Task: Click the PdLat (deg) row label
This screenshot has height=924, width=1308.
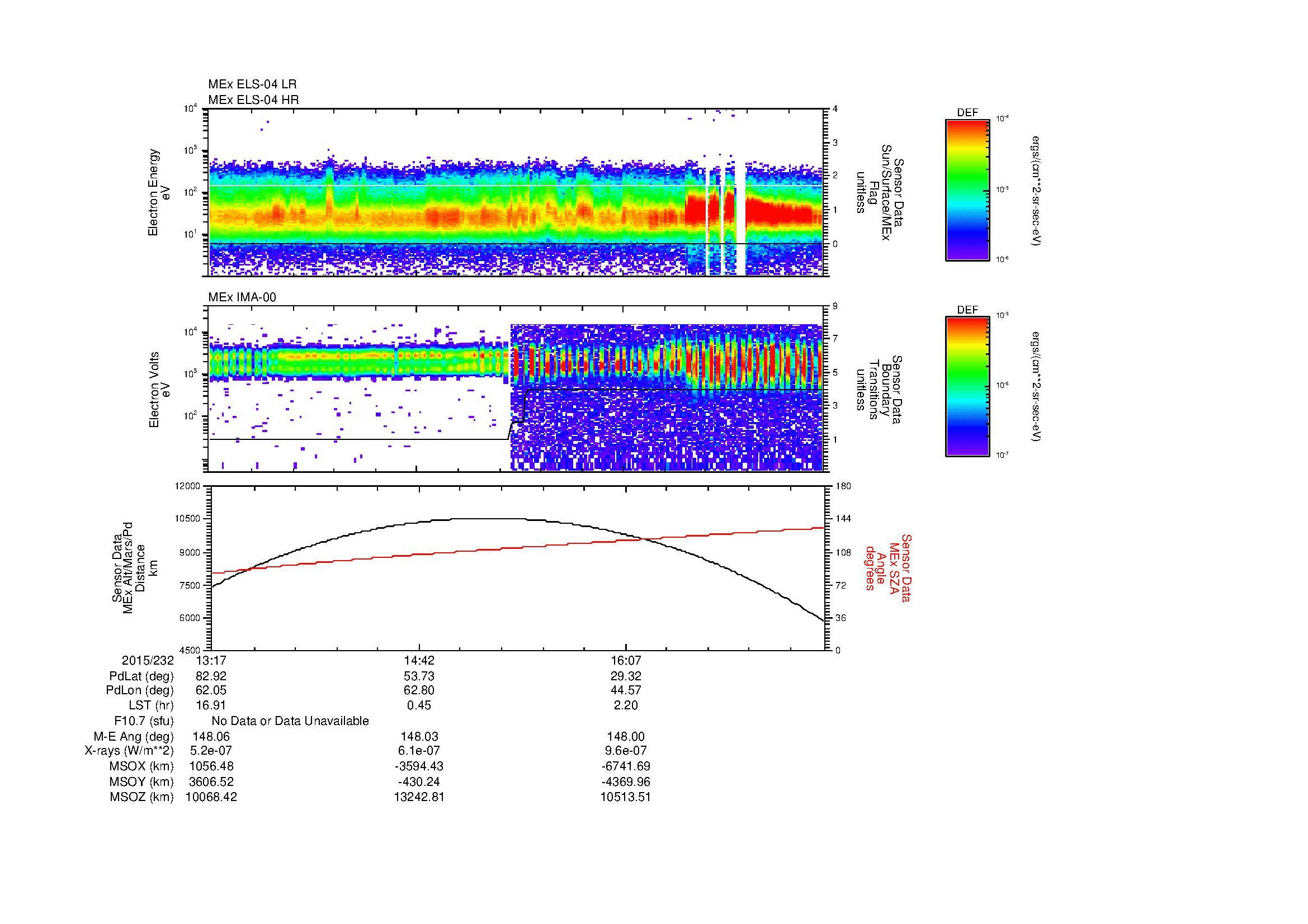Action: click(141, 676)
